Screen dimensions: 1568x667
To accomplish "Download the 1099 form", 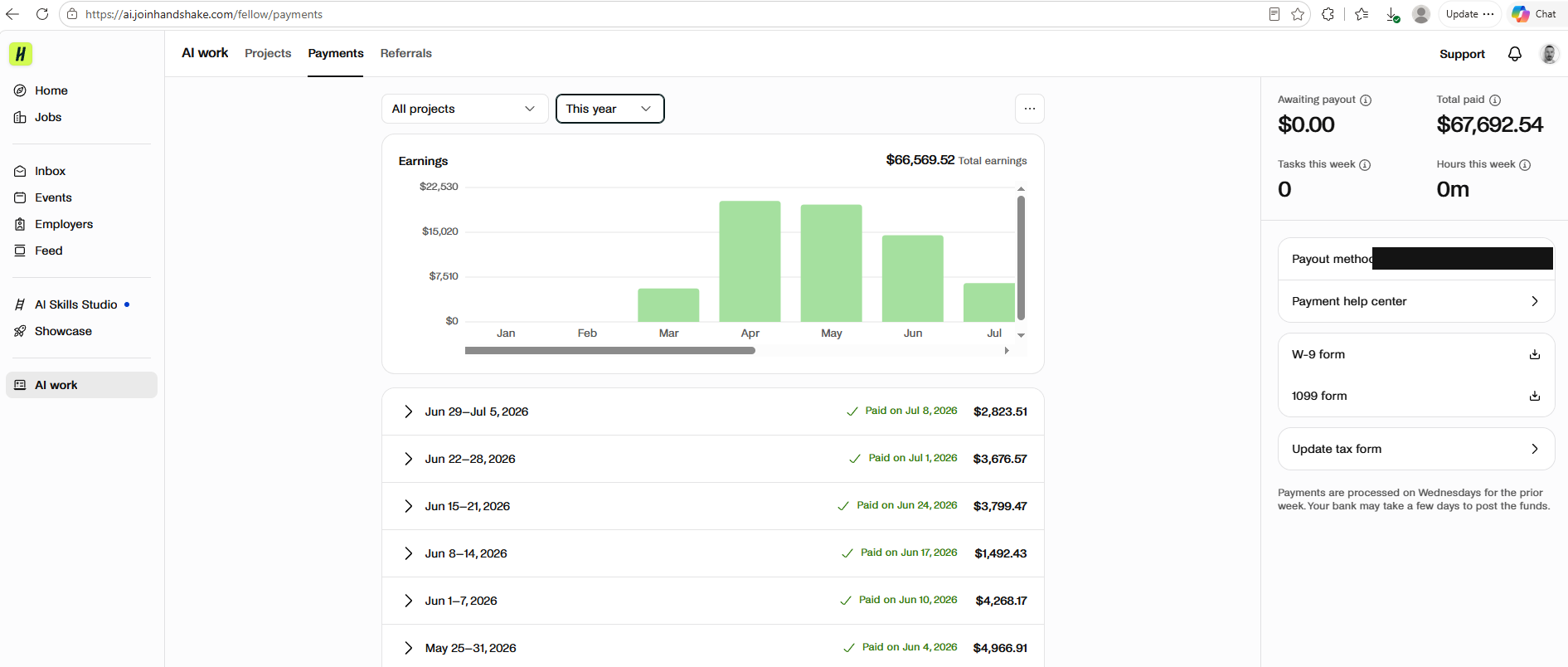I will coord(1535,396).
